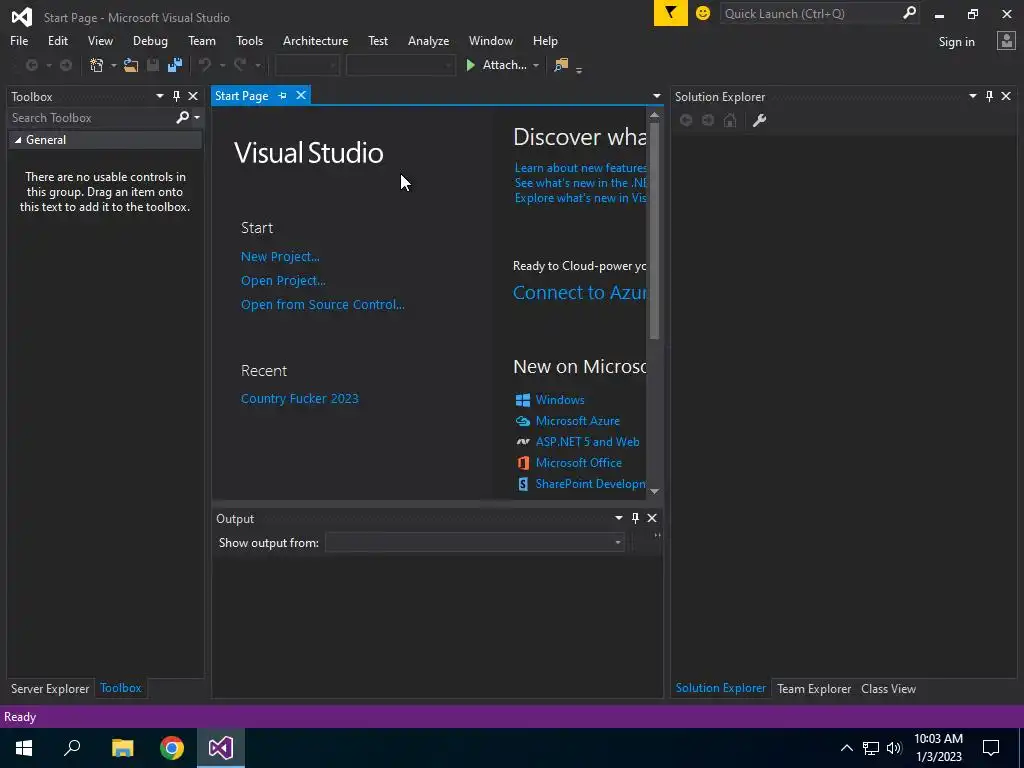Open Google Chrome from the taskbar
1024x768 pixels.
[x=172, y=748]
